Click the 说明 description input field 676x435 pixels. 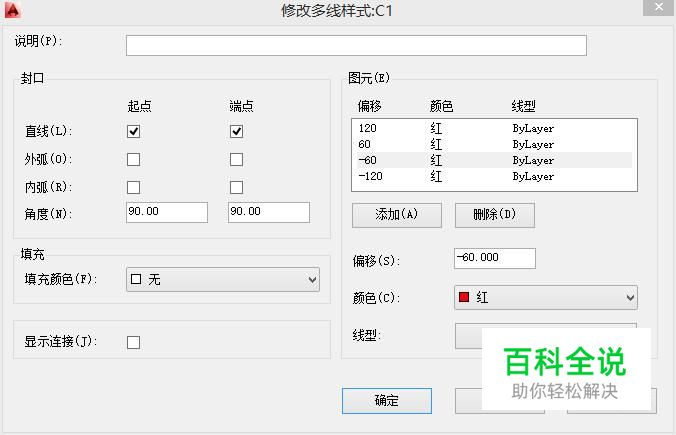pos(356,45)
